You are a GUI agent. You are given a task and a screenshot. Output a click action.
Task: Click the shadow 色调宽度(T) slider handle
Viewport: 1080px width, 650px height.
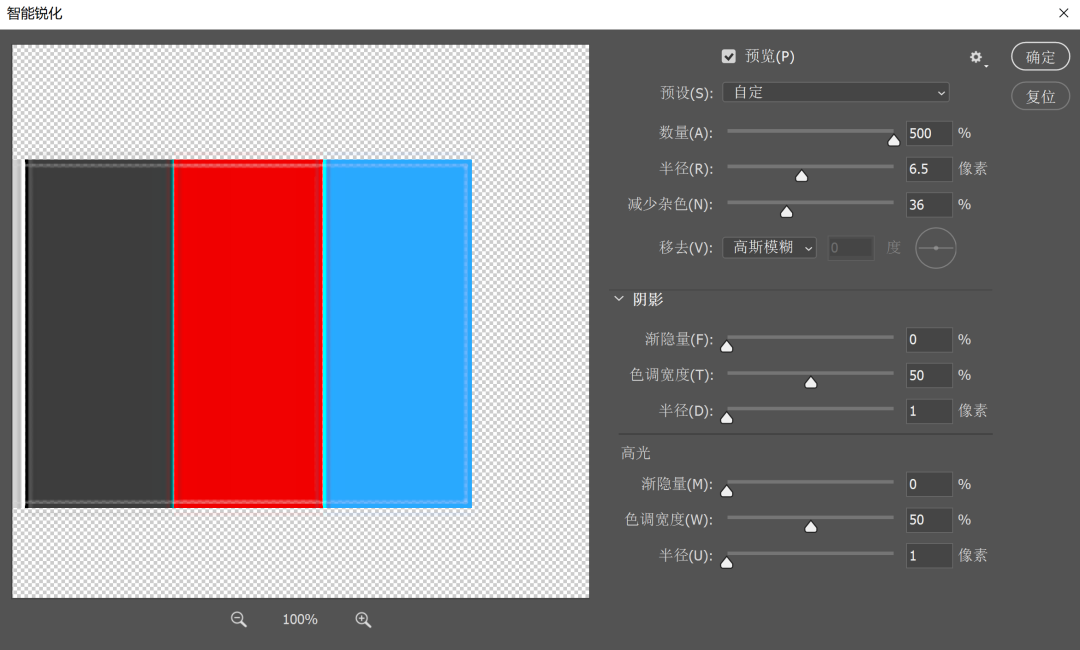811,382
